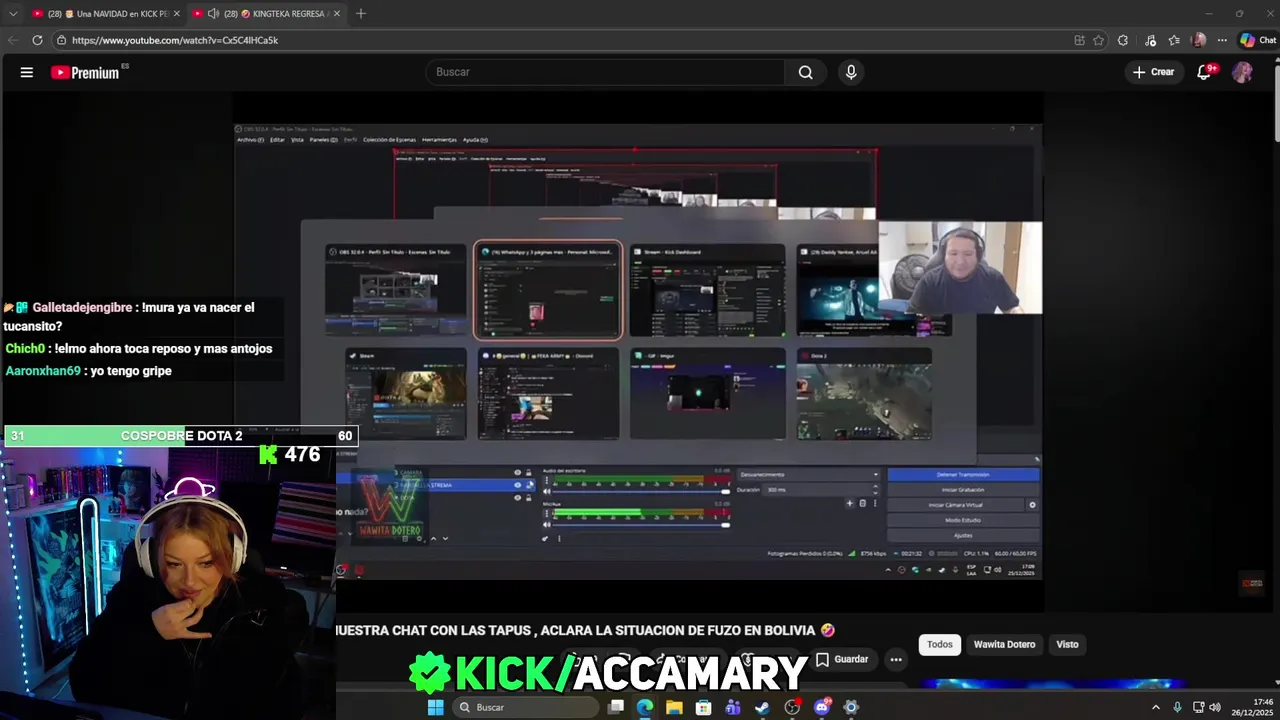Click the Duración 300 ms stepper in the video's OBS
The image size is (1280, 720).
coord(875,490)
